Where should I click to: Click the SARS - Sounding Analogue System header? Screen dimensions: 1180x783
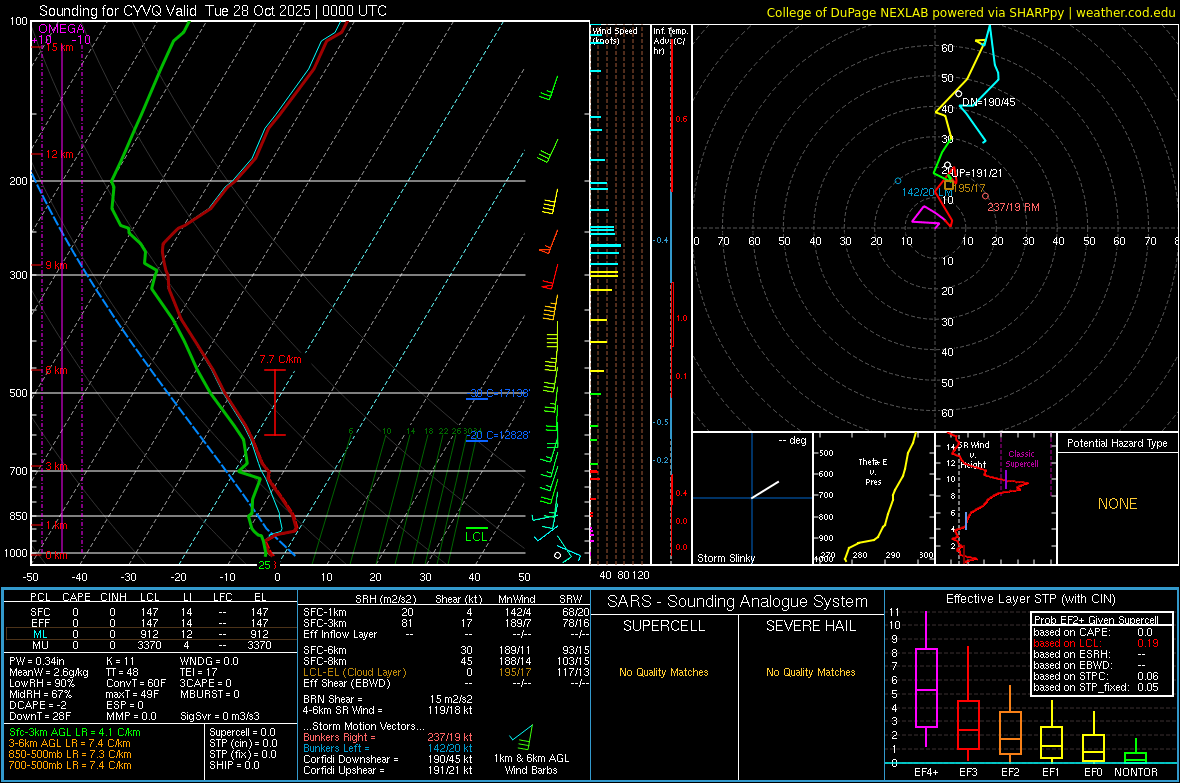point(738,601)
